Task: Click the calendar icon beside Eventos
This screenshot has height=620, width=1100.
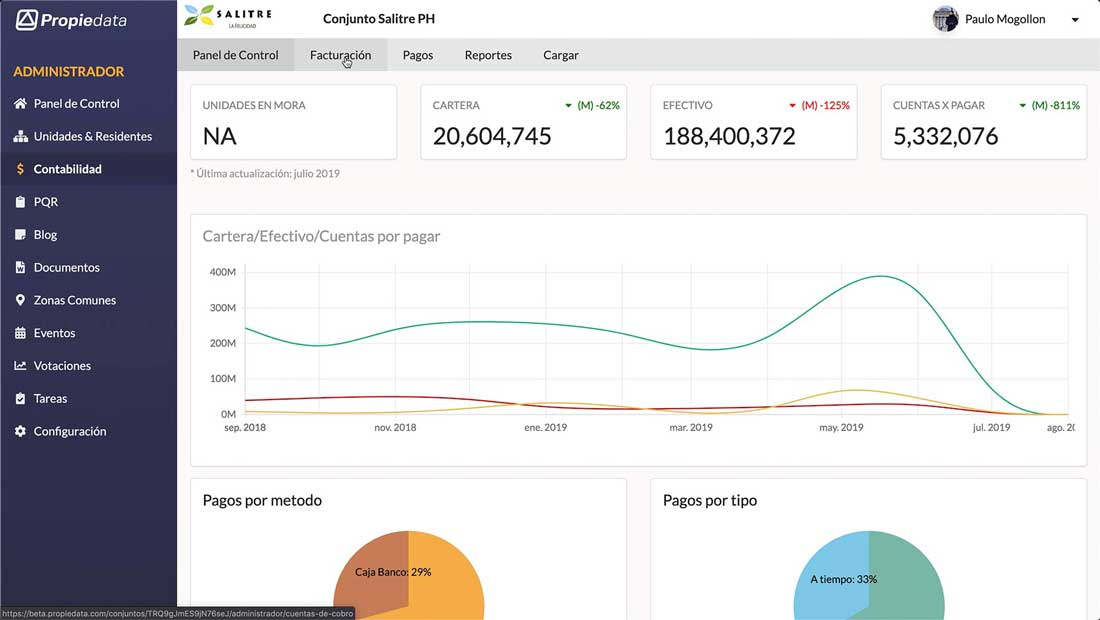Action: [20, 333]
